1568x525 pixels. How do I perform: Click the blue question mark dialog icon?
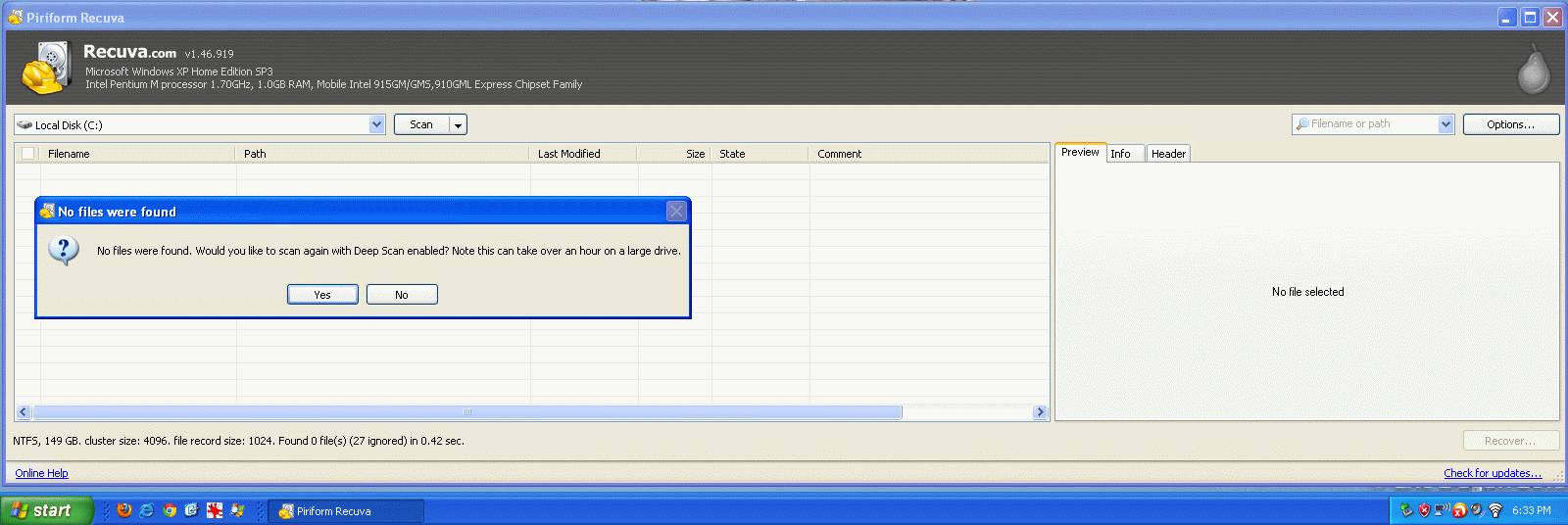pos(64,251)
